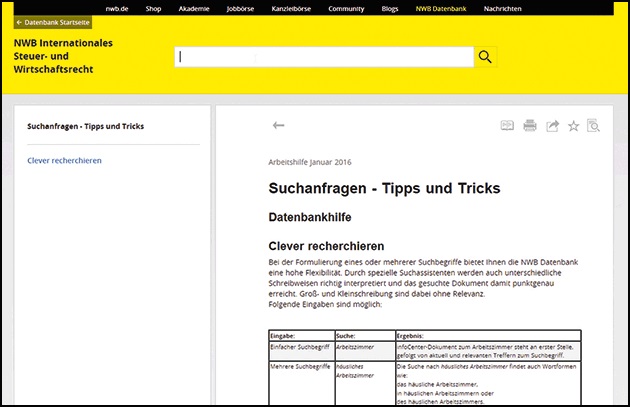The width and height of the screenshot is (630, 407).
Task: Open the nwb.de menu item
Action: (117, 8)
